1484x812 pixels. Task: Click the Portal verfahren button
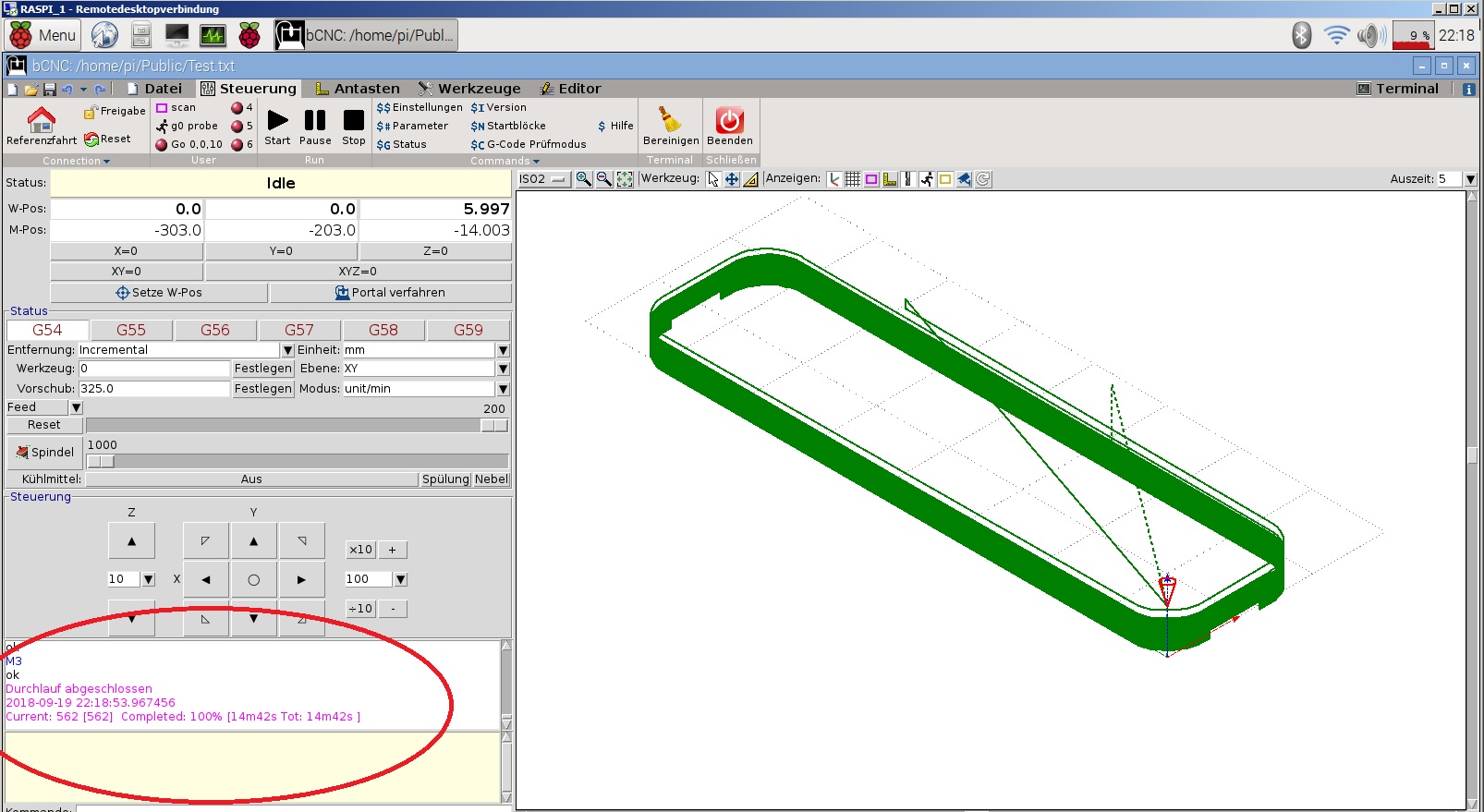tap(390, 293)
